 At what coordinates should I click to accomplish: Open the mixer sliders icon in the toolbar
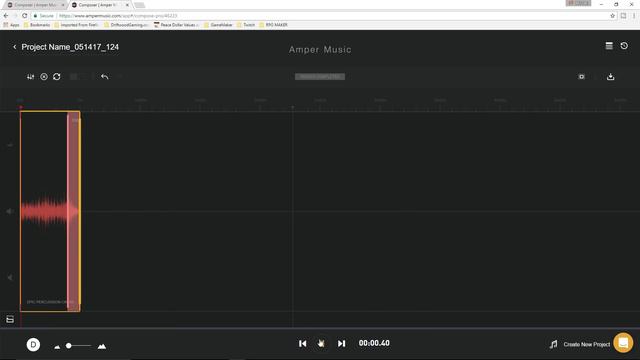[x=31, y=77]
